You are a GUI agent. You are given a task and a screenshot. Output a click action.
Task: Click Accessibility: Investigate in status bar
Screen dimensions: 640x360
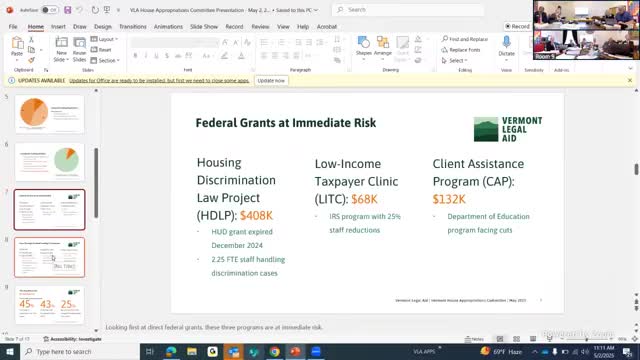coord(72,339)
